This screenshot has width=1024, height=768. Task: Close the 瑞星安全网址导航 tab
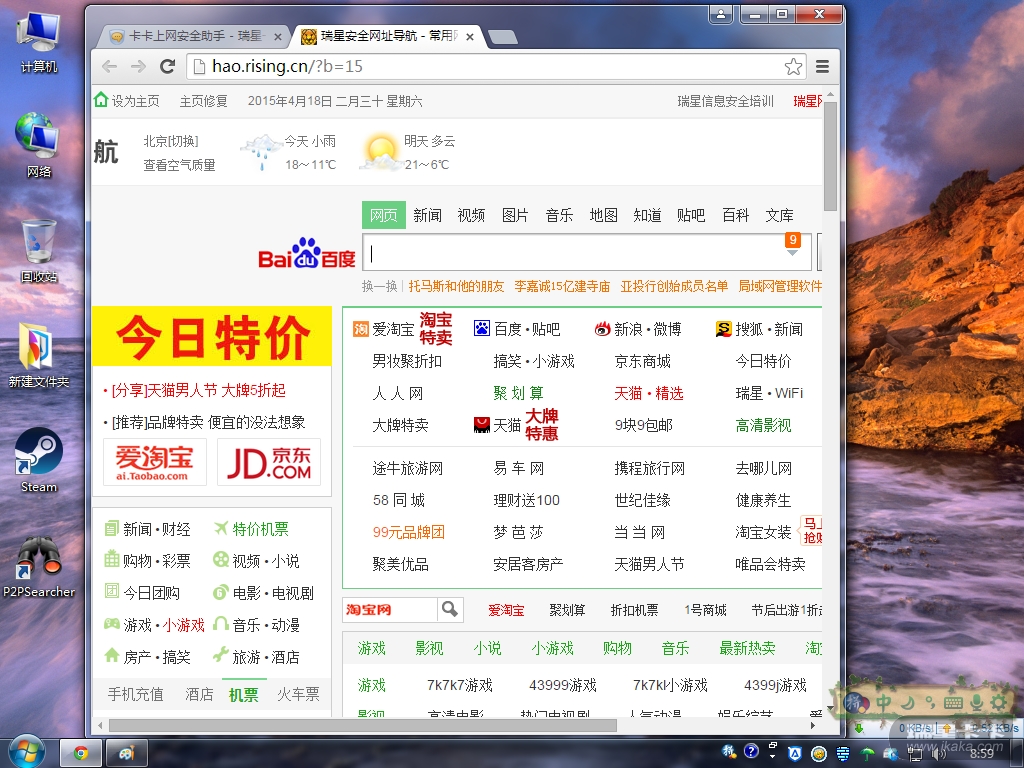click(470, 37)
